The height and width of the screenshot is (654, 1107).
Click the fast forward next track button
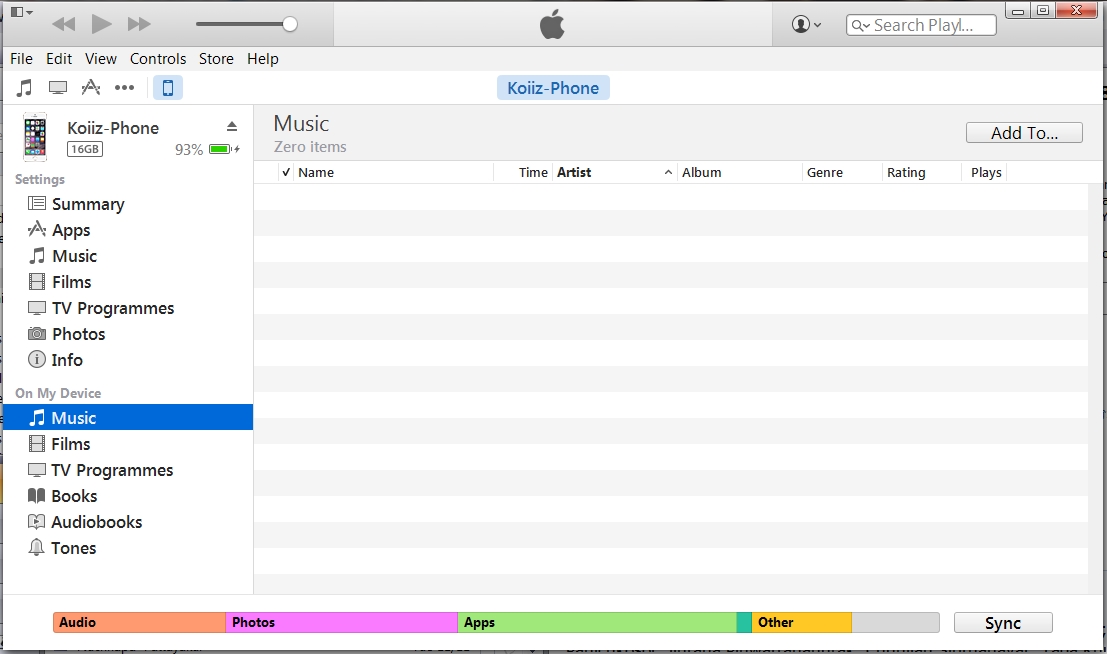[x=139, y=24]
